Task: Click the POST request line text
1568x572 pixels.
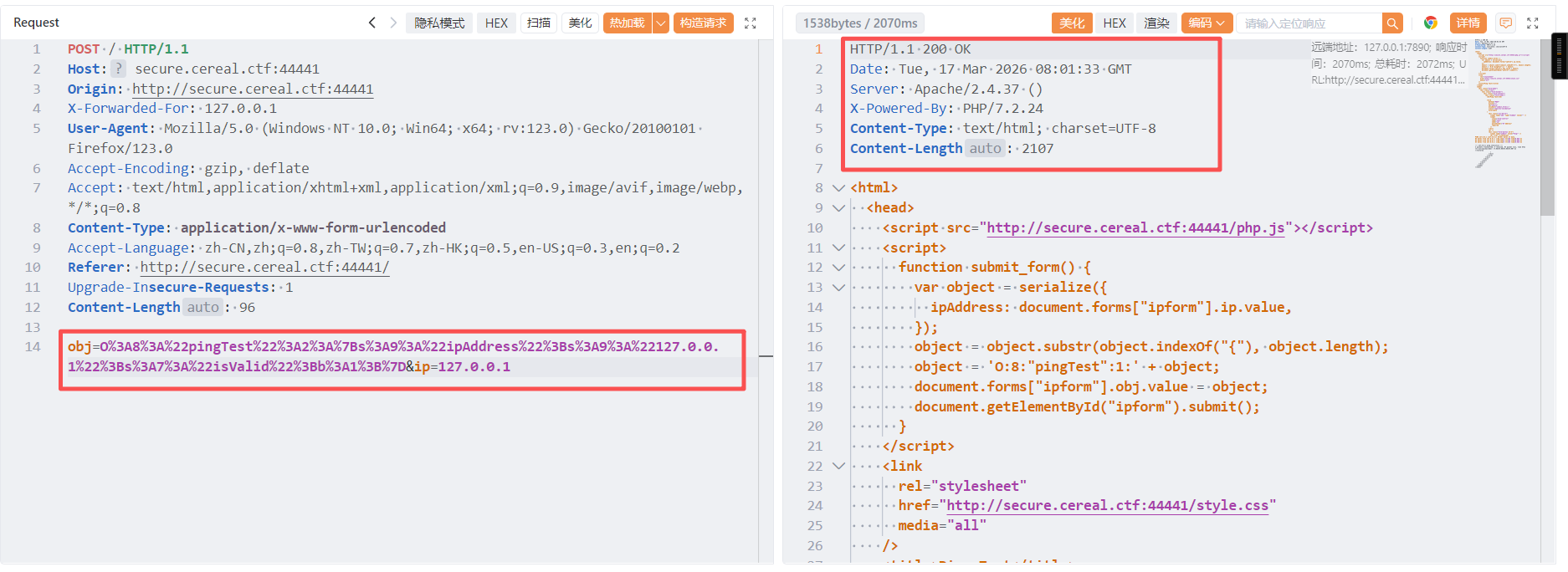Action: pos(128,49)
